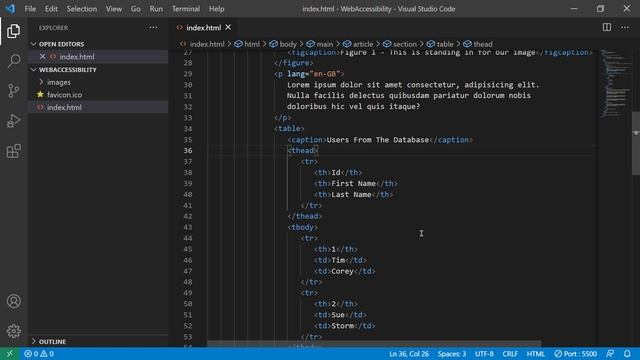The height and width of the screenshot is (360, 640).
Task: Open Explorer Views and More Actions ellipsis
Action: (153, 27)
